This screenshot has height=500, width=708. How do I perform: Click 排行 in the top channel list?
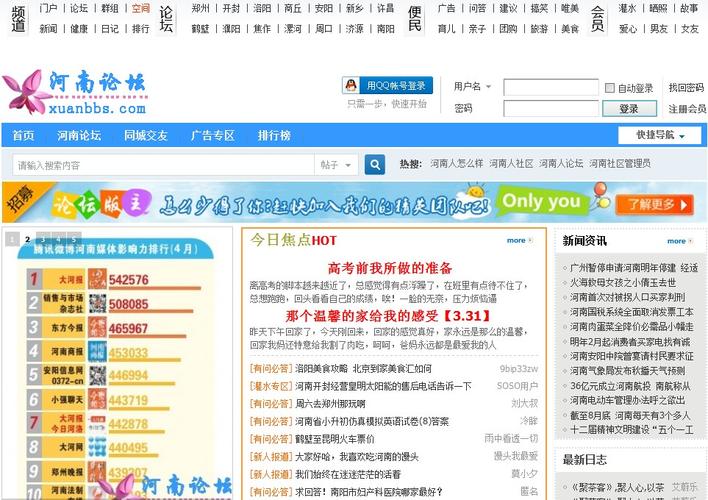click(140, 28)
